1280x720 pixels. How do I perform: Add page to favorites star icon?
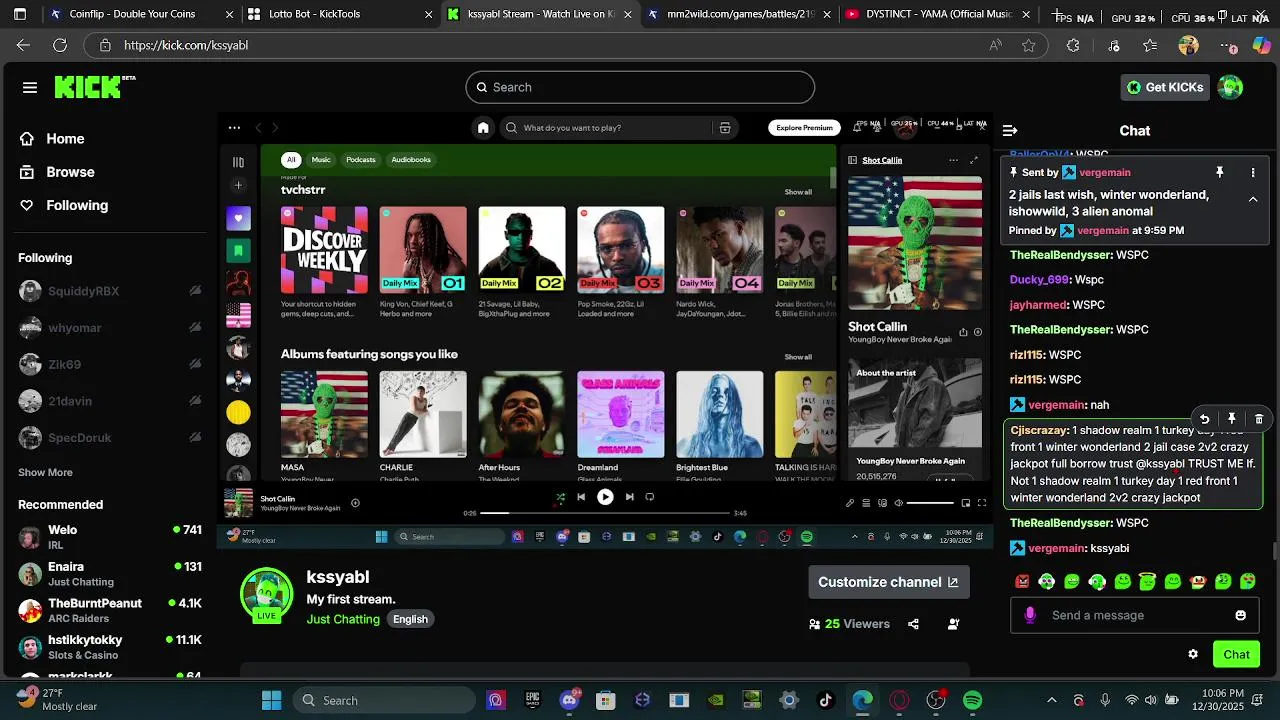[1028, 45]
